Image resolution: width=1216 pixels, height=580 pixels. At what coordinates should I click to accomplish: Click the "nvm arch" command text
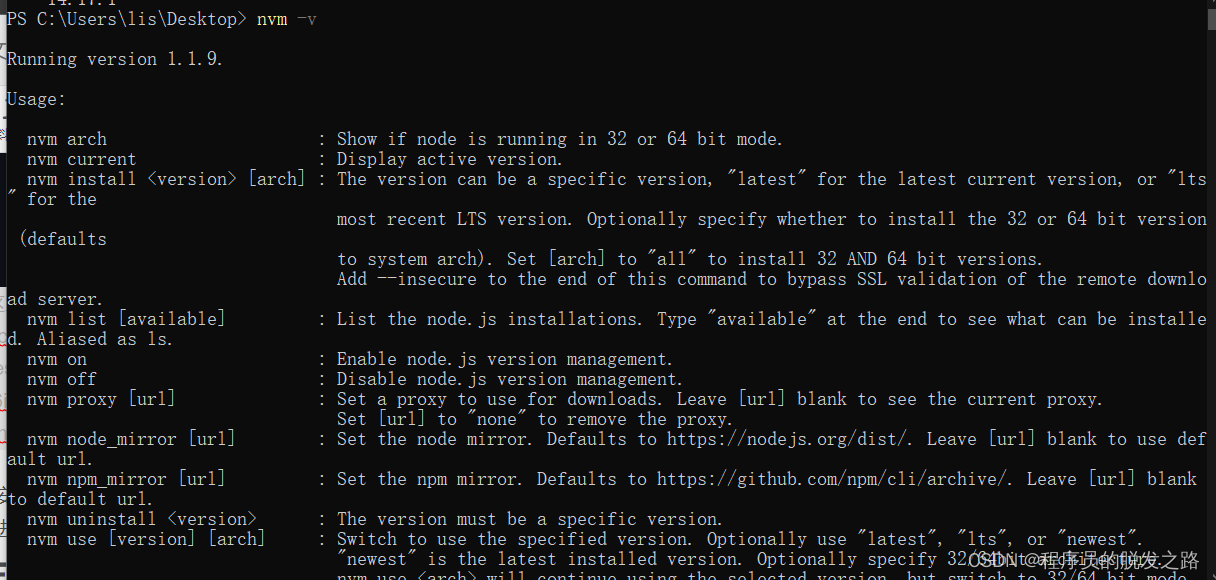click(x=66, y=139)
